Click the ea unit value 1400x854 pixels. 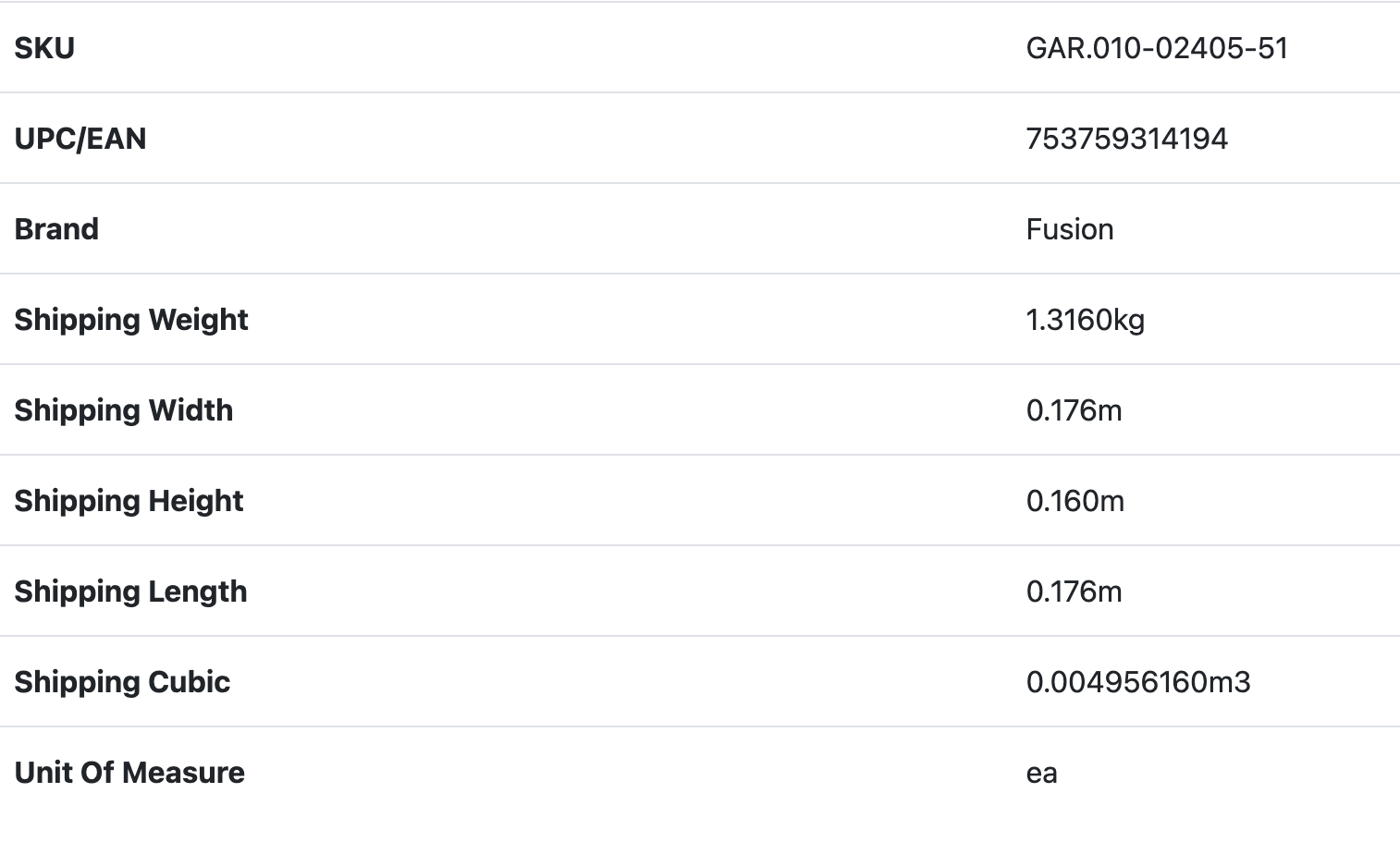[x=1041, y=773]
